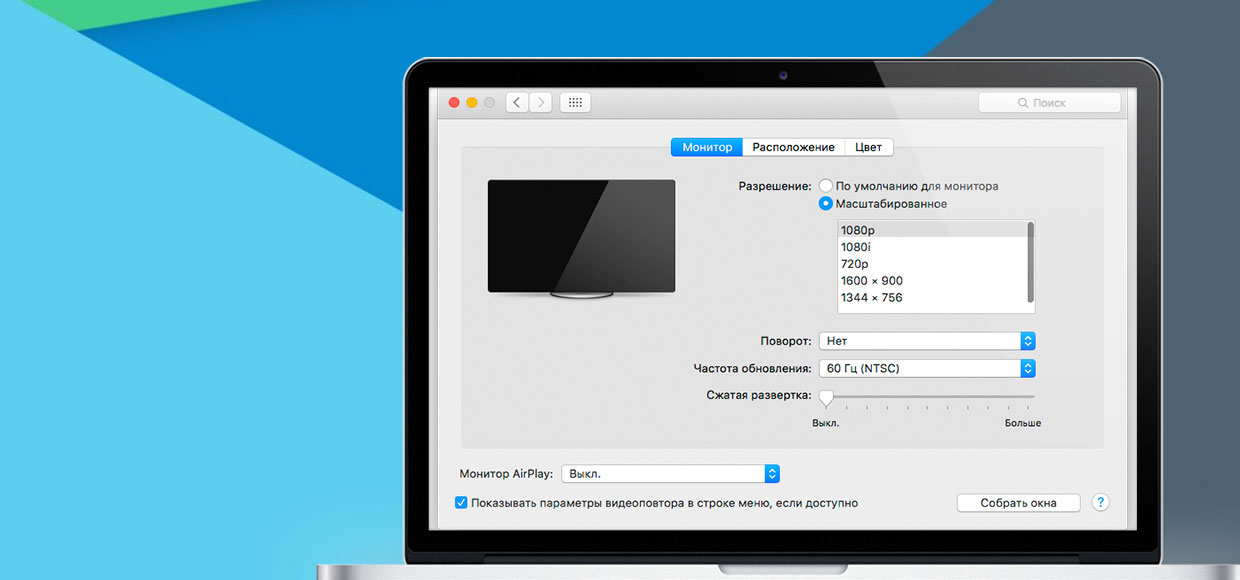Image resolution: width=1240 pixels, height=580 pixels.
Task: Go forward with the right arrow button
Action: (x=540, y=102)
